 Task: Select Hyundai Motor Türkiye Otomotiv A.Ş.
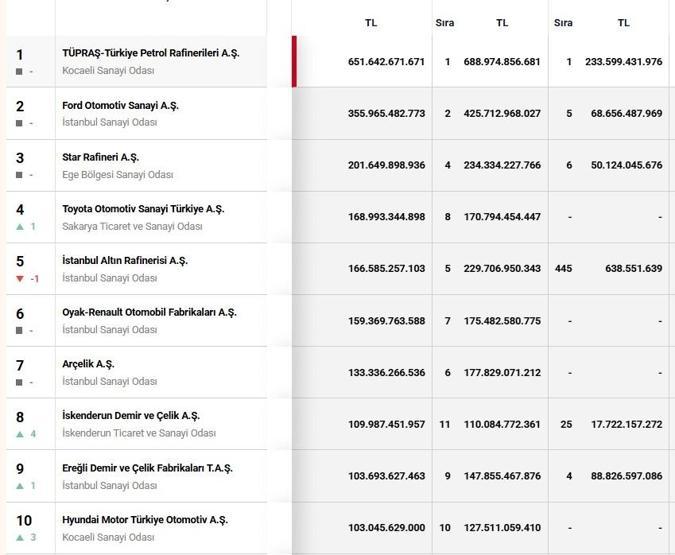pyautogui.click(x=145, y=520)
